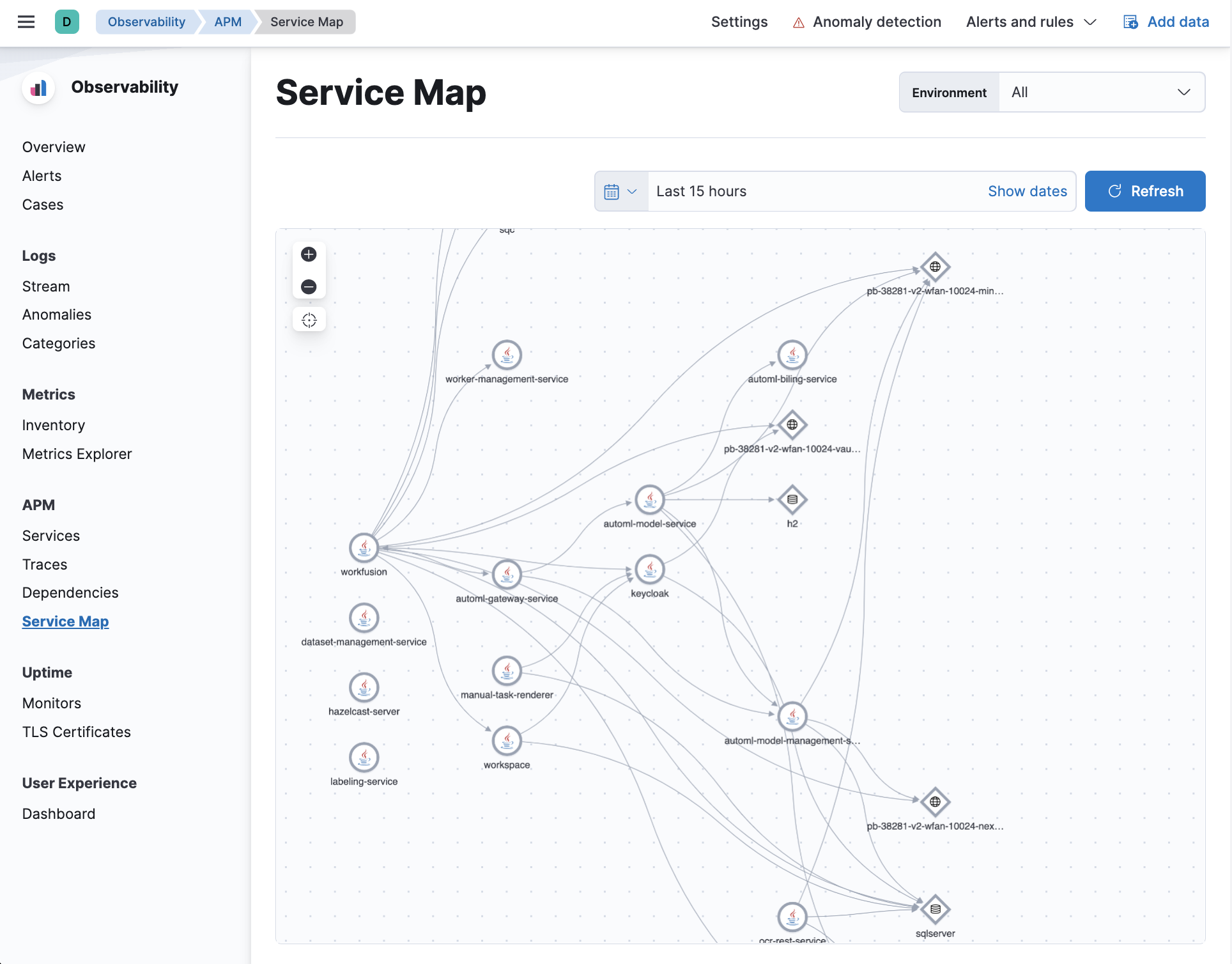This screenshot has height=964, width=1232.
Task: Click the Observability breadcrumb
Action: coord(146,22)
